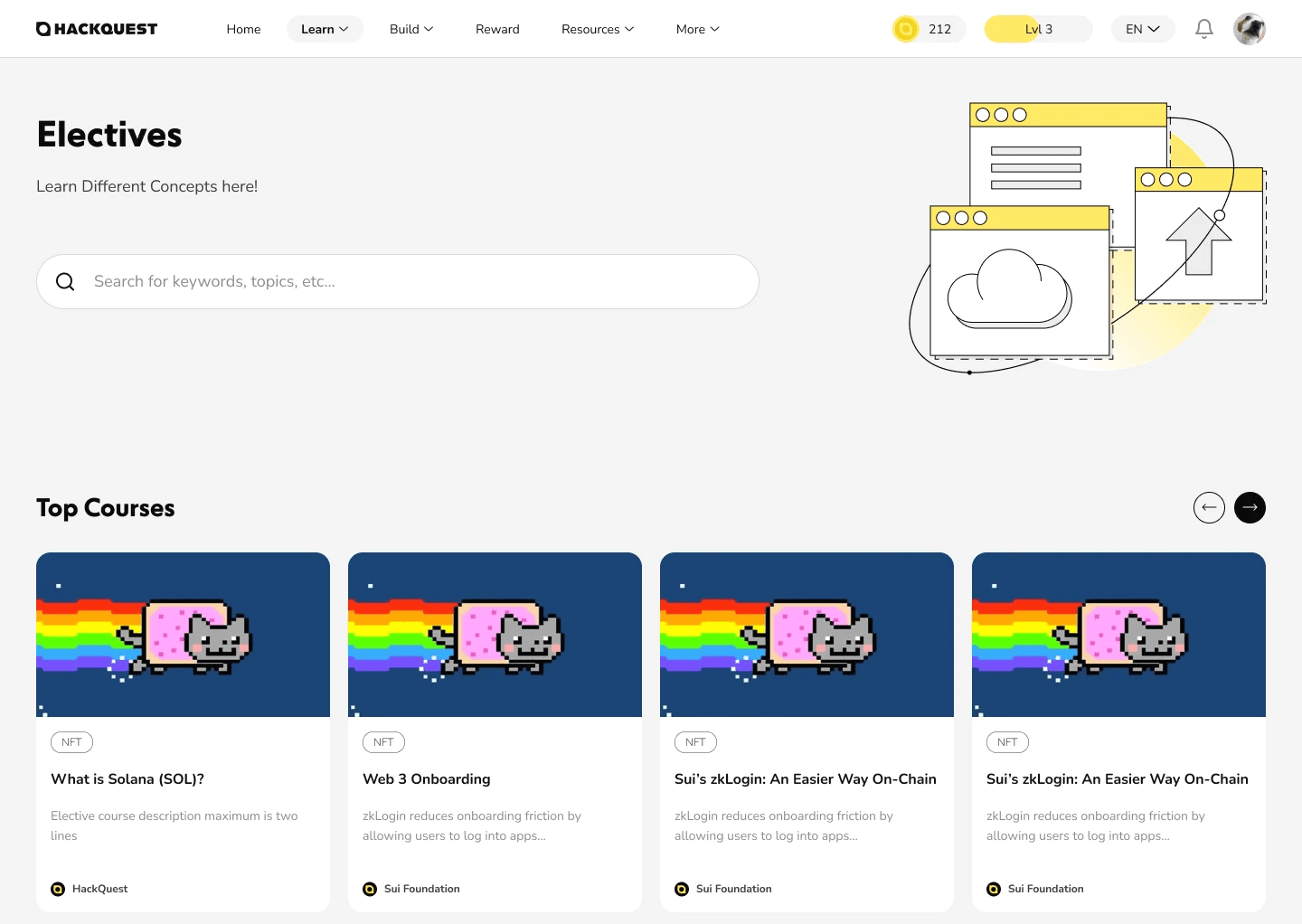
Task: Open the What is Solana (SOL)? course thumbnail
Action: (x=183, y=635)
